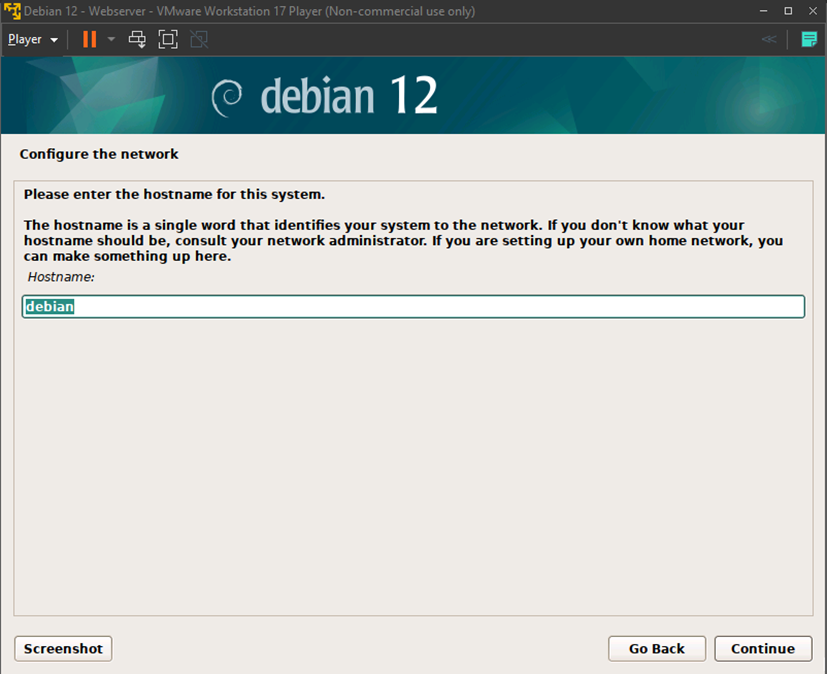827x674 pixels.
Task: Click the Continue button
Action: [763, 648]
